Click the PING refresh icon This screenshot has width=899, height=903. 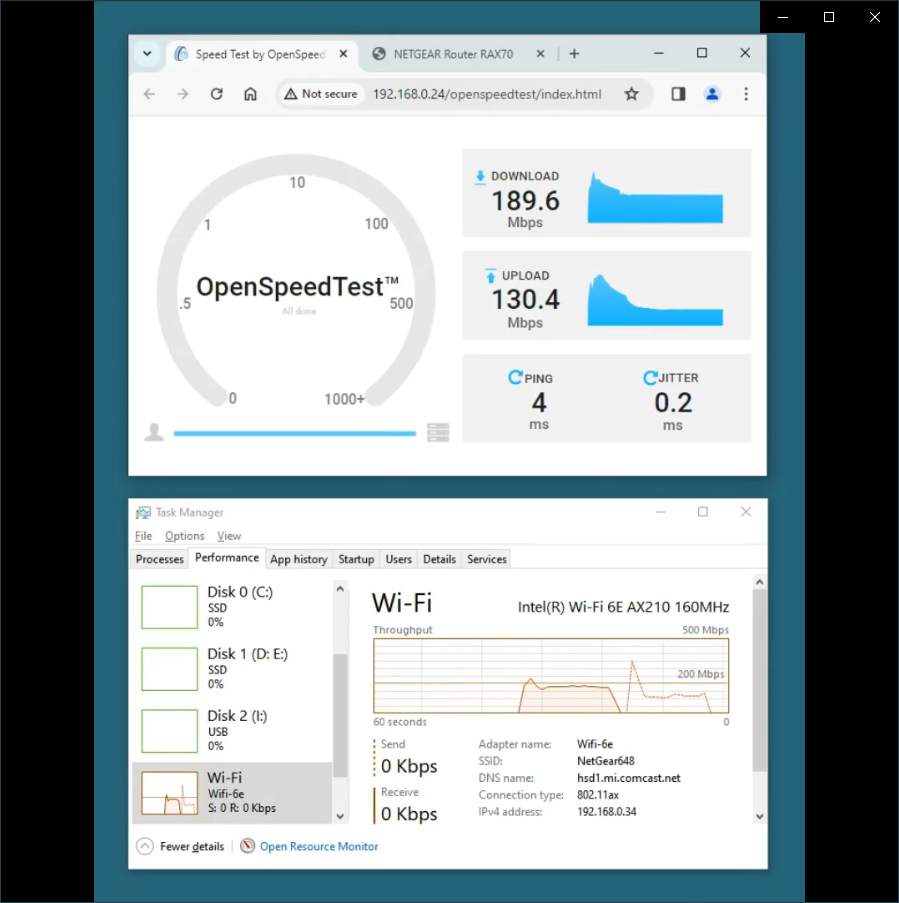(515, 378)
